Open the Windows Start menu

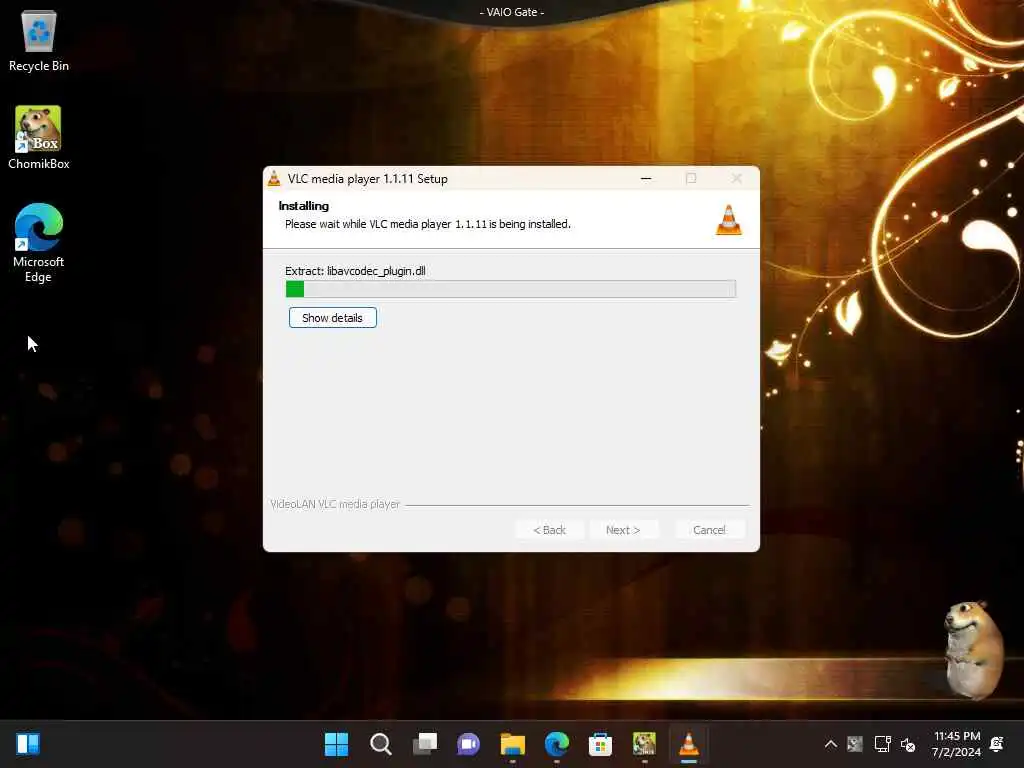pyautogui.click(x=336, y=744)
